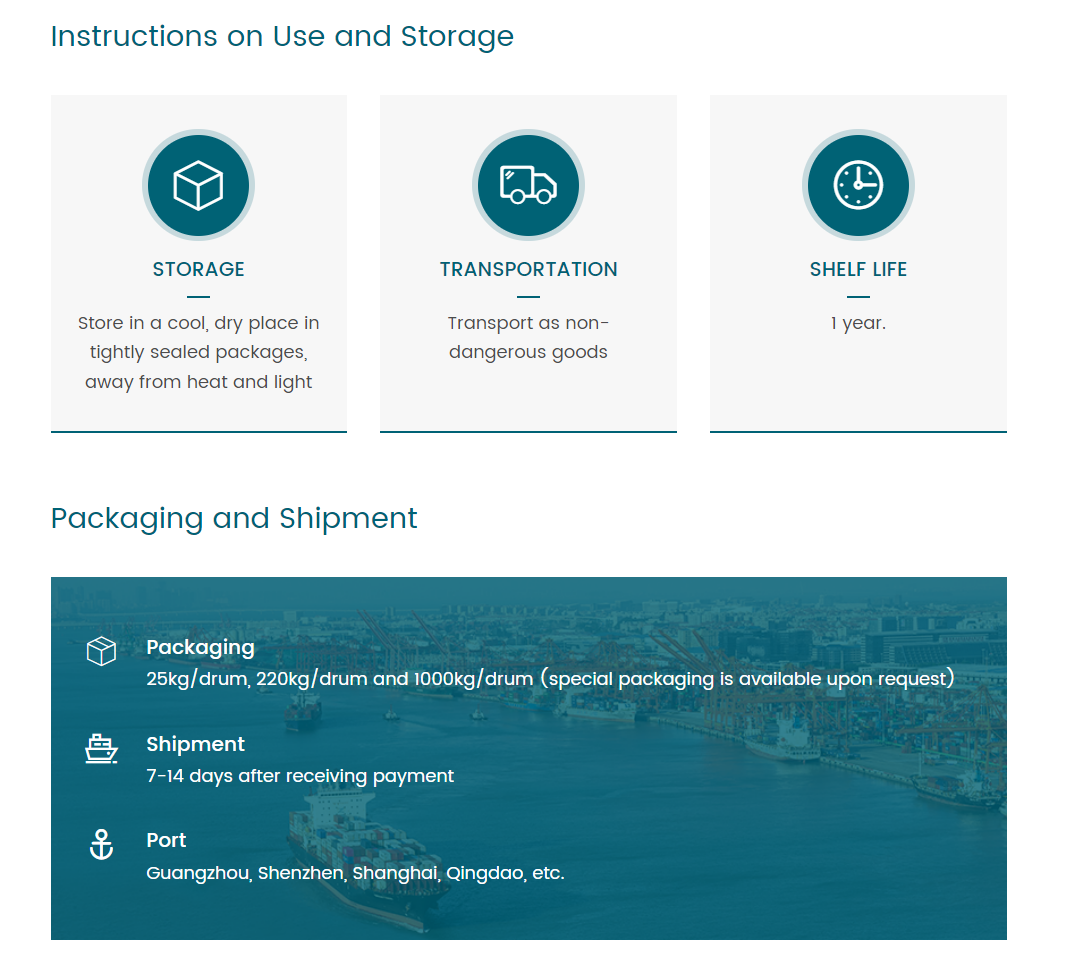This screenshot has width=1067, height=962.
Task: Click the storage instructions description text
Action: tap(198, 352)
